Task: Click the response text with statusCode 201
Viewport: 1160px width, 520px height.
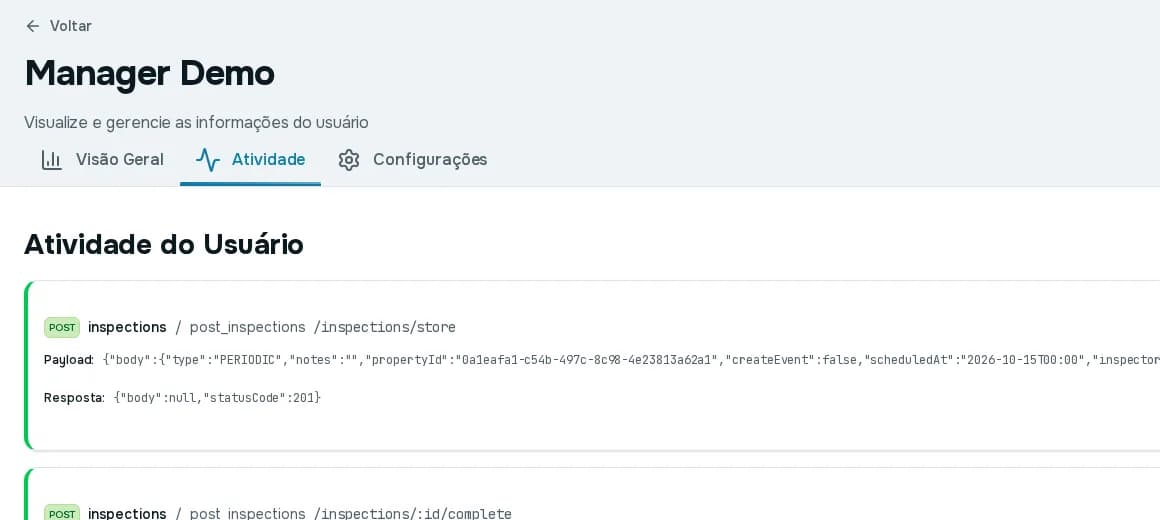Action: click(218, 398)
